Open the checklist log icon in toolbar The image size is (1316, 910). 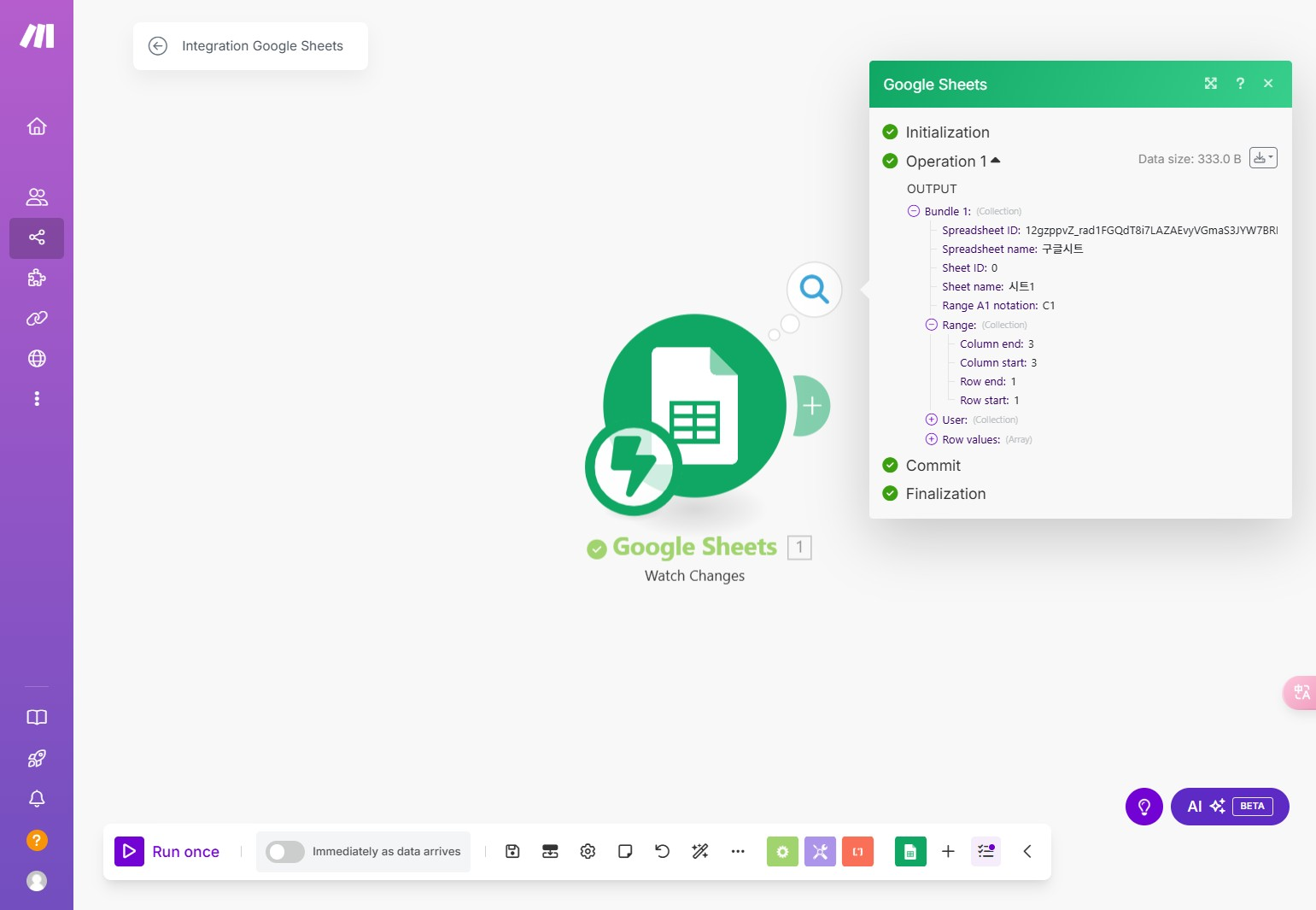pyautogui.click(x=986, y=851)
